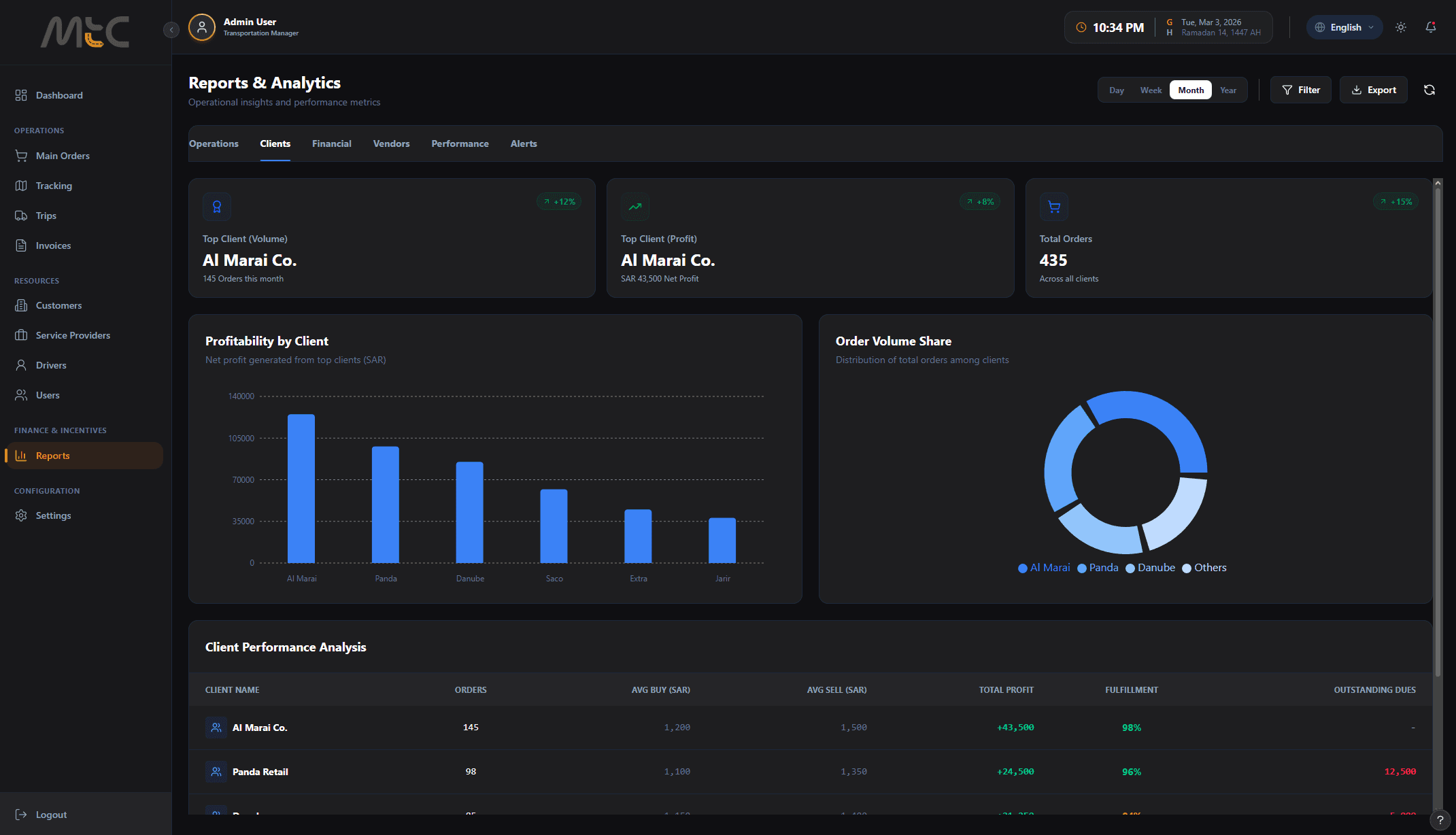The height and width of the screenshot is (835, 1456).
Task: Click the award icon on Top Client Volume card
Action: (217, 207)
